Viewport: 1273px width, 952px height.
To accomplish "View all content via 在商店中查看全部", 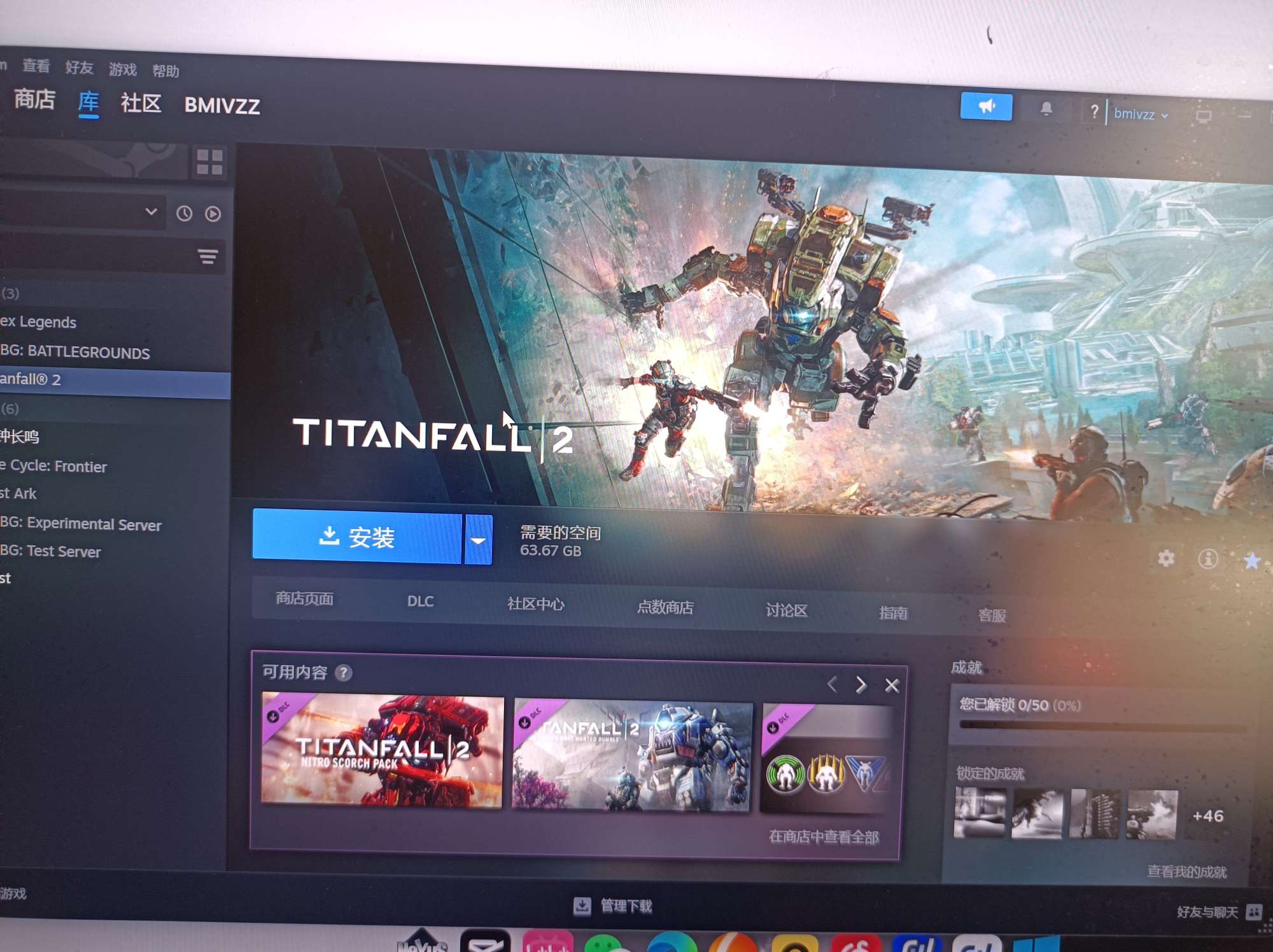I will 824,837.
